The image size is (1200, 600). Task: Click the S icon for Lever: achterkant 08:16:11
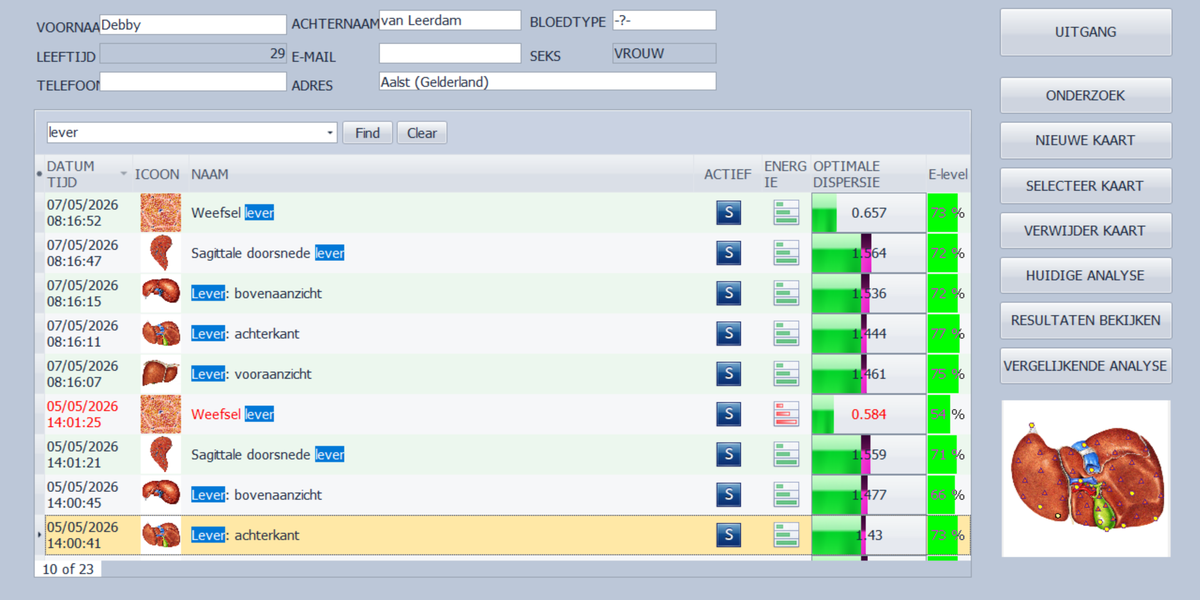tap(728, 333)
